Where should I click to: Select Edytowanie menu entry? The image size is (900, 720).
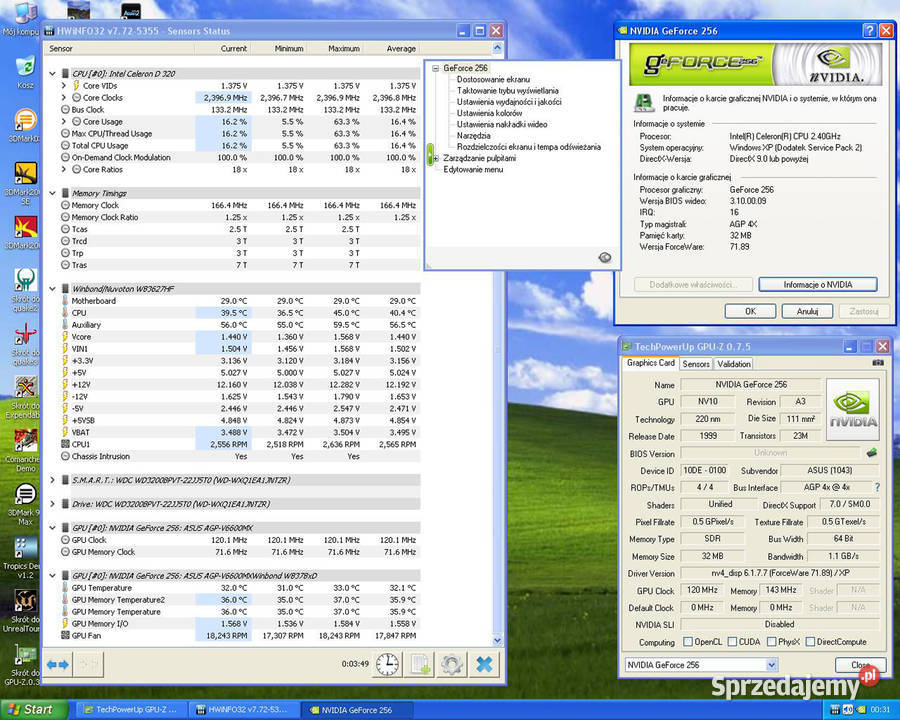point(473,169)
